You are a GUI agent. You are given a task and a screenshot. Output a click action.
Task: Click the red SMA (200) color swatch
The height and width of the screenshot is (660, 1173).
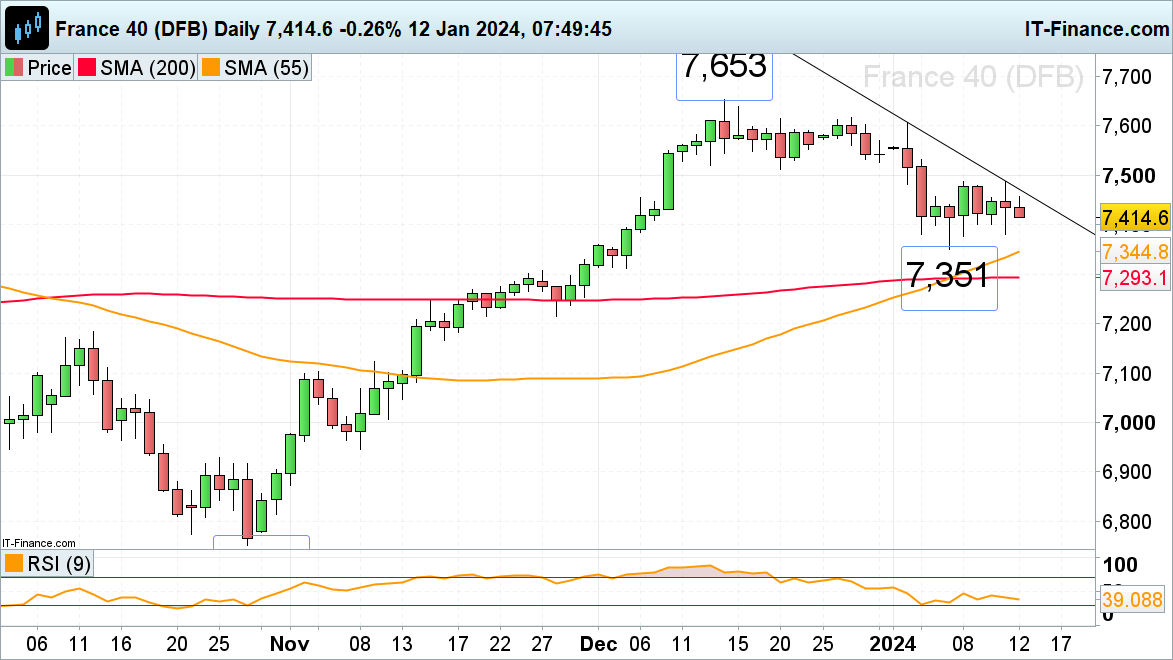87,68
